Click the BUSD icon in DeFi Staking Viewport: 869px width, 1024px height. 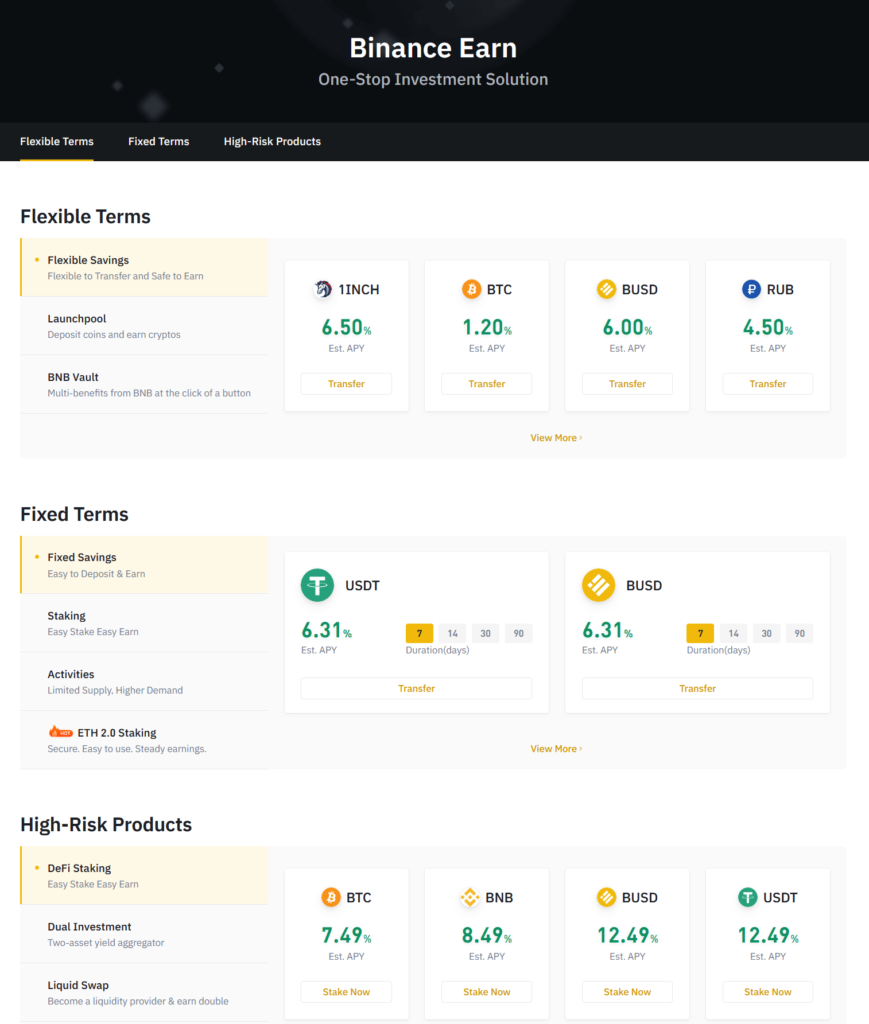click(x=607, y=897)
